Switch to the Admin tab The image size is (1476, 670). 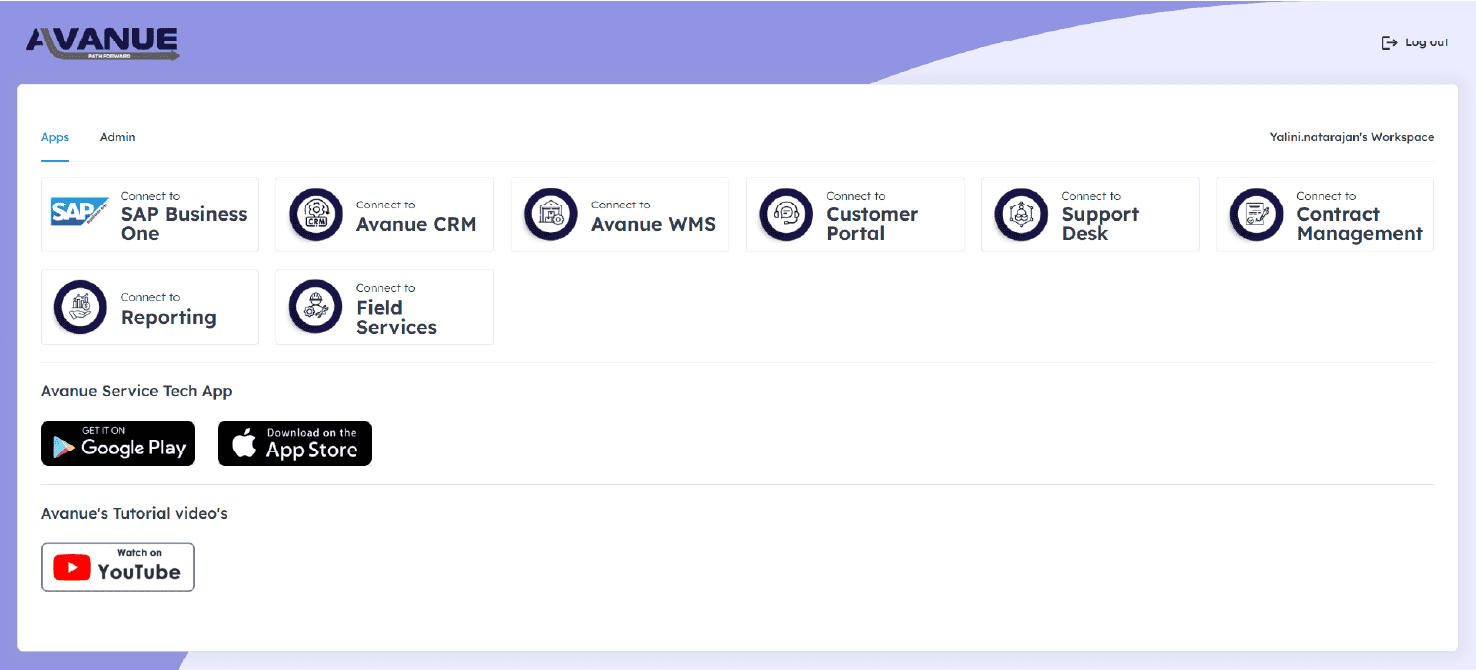pos(117,137)
